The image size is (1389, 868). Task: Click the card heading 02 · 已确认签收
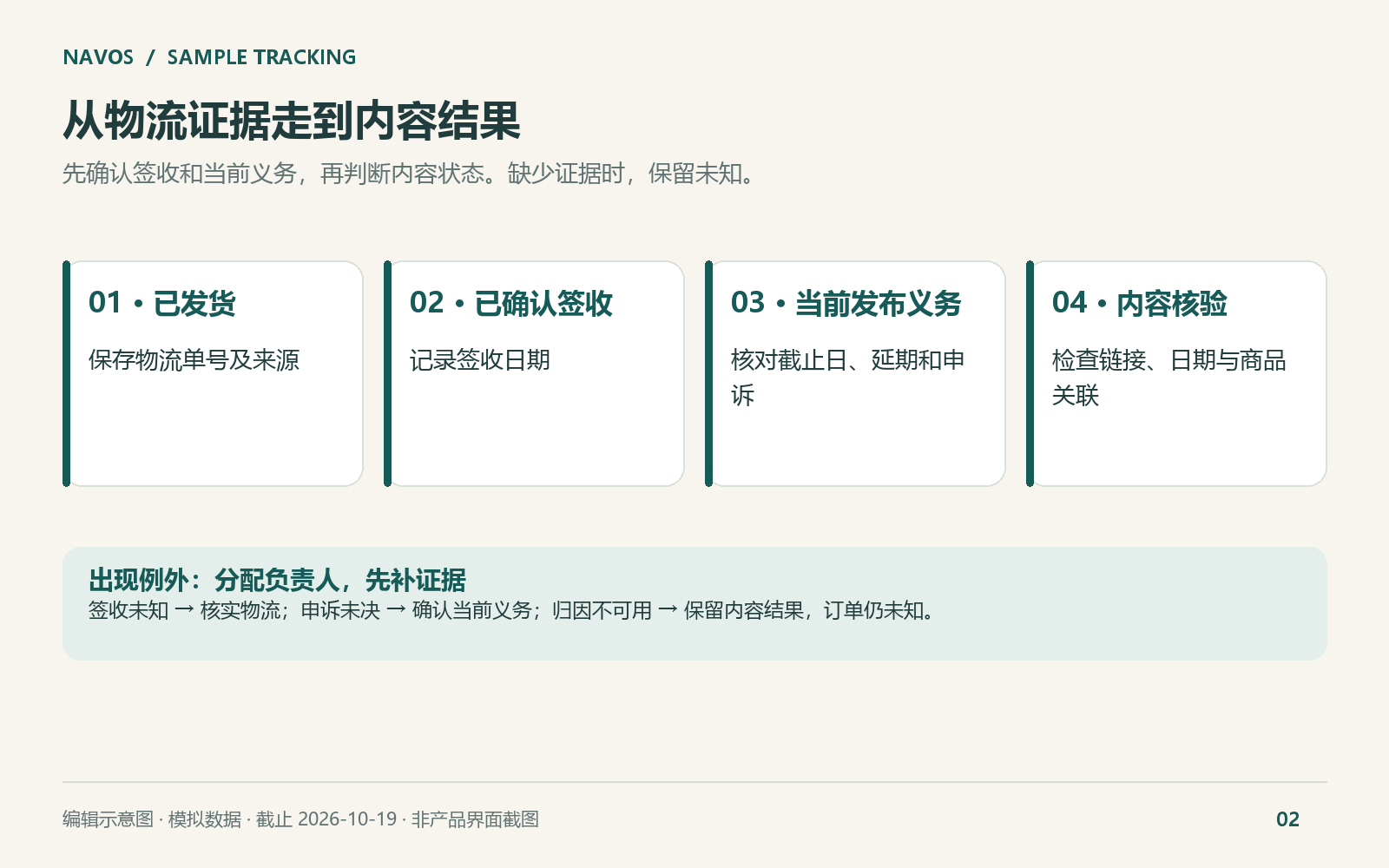click(511, 303)
